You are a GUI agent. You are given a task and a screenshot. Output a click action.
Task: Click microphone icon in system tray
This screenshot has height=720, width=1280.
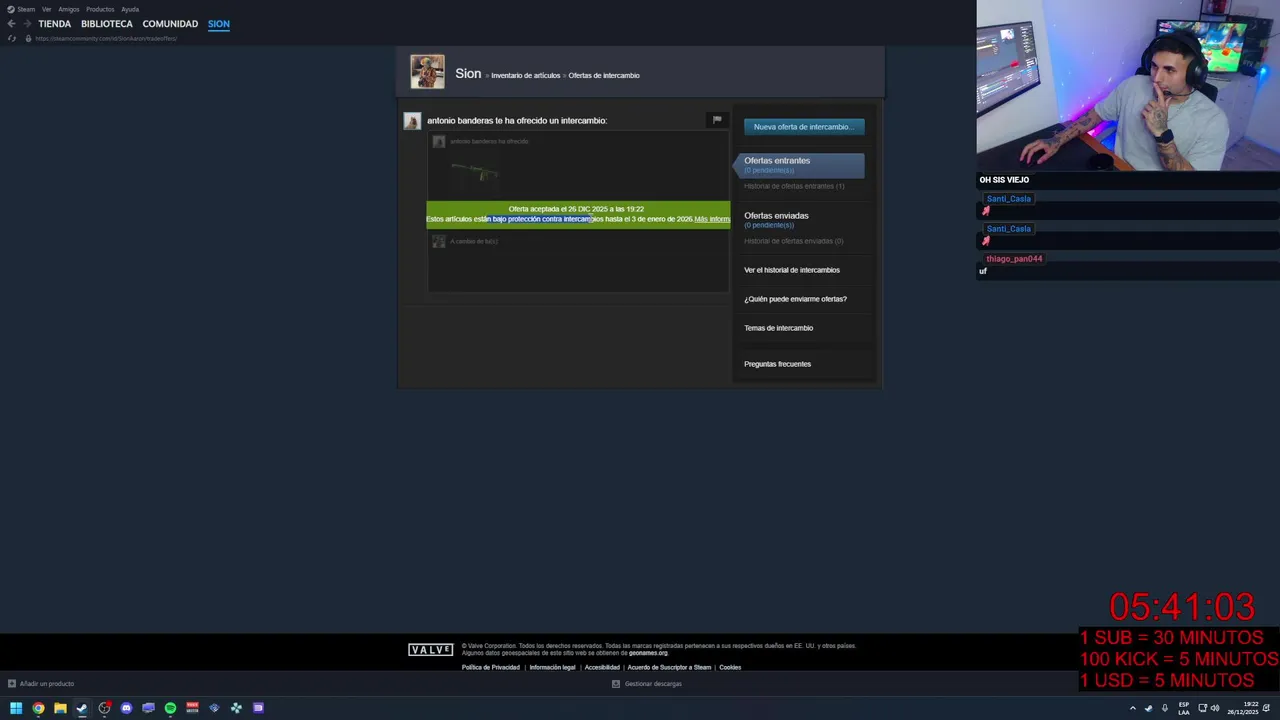(x=1164, y=708)
